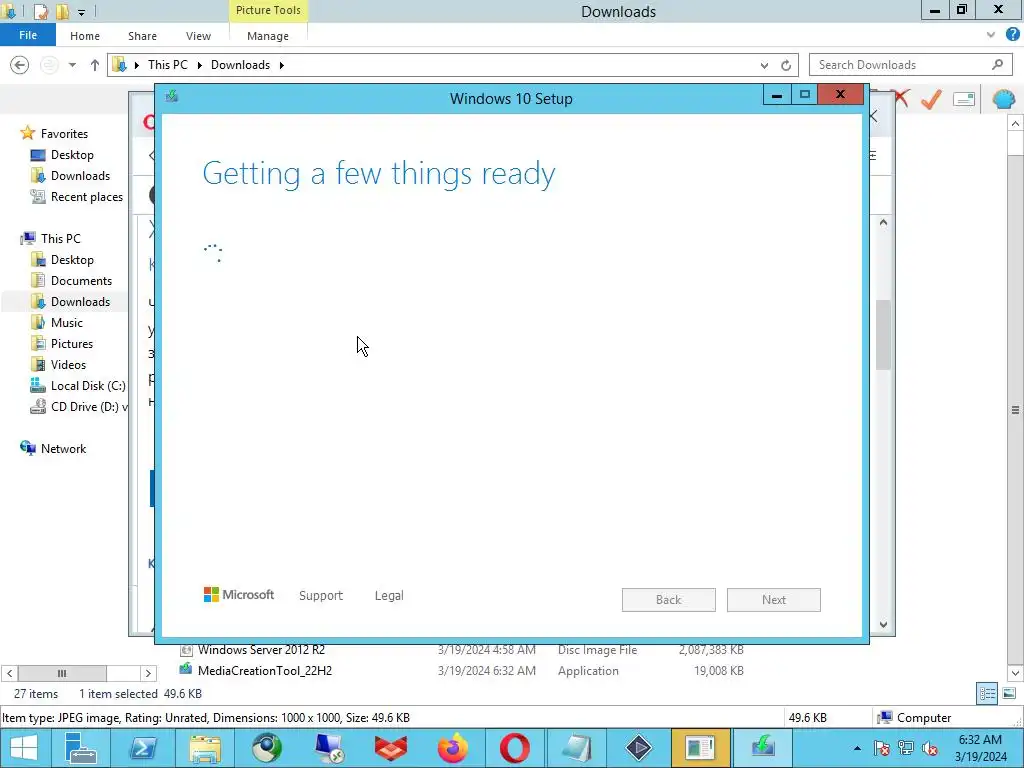Open recent locations dropdown arrow

[x=72, y=65]
